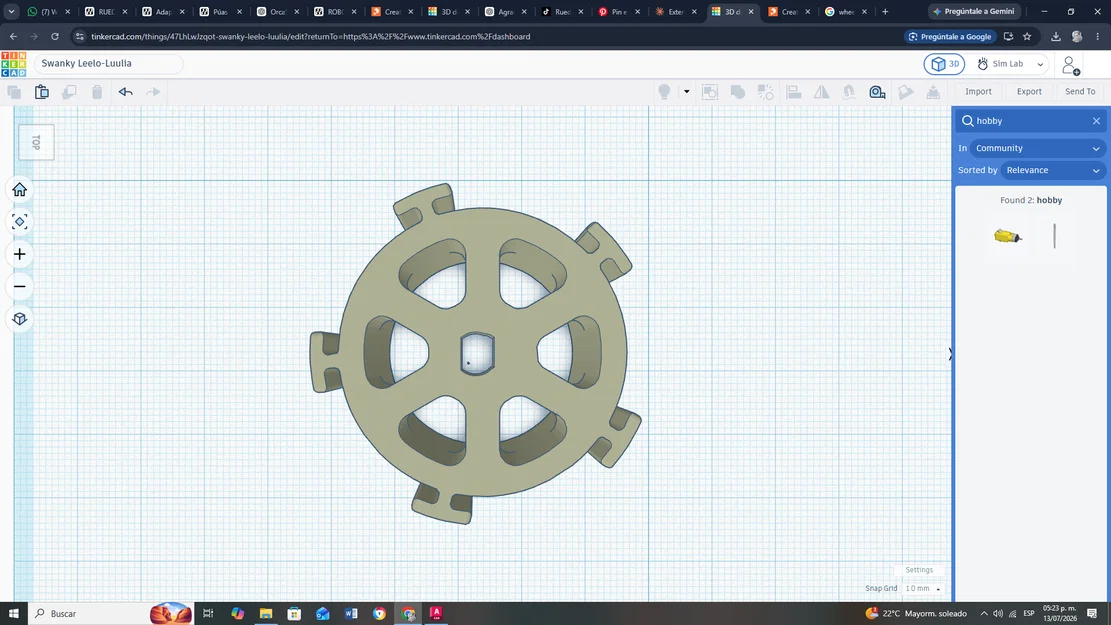1111x625 pixels.
Task: Switch to perspective view cube icon
Action: coord(20,319)
